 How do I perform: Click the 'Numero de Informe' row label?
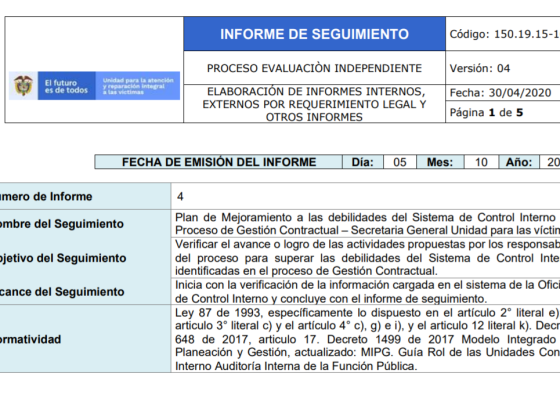tap(46, 196)
